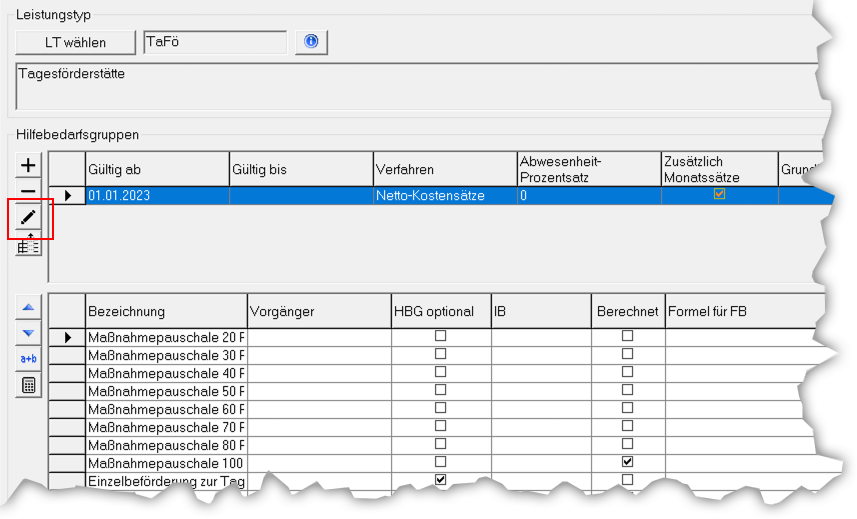
Task: Click the table export icon below the pencil
Action: [28, 243]
